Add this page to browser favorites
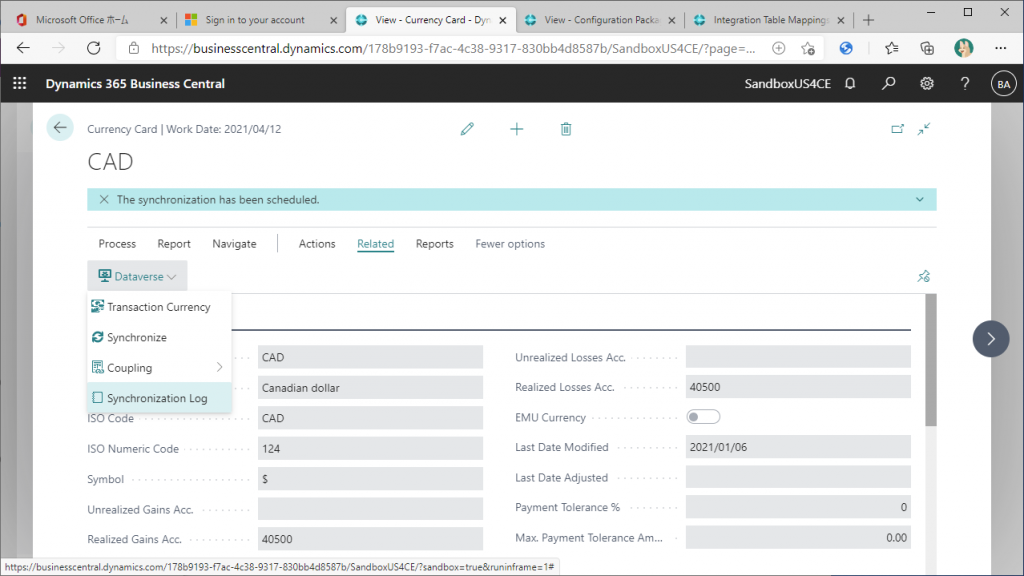 click(x=808, y=48)
